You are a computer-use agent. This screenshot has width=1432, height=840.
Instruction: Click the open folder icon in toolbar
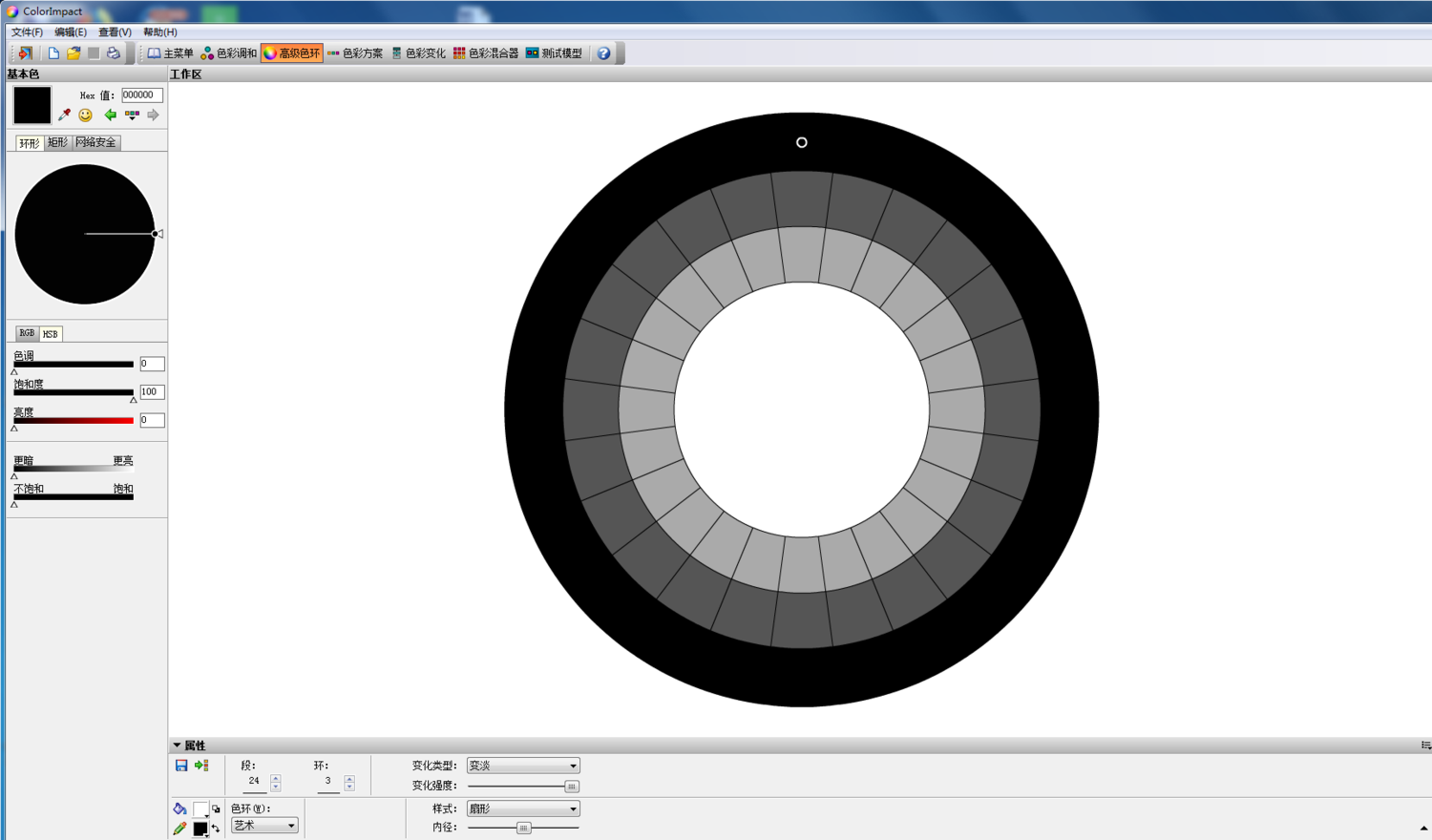74,53
